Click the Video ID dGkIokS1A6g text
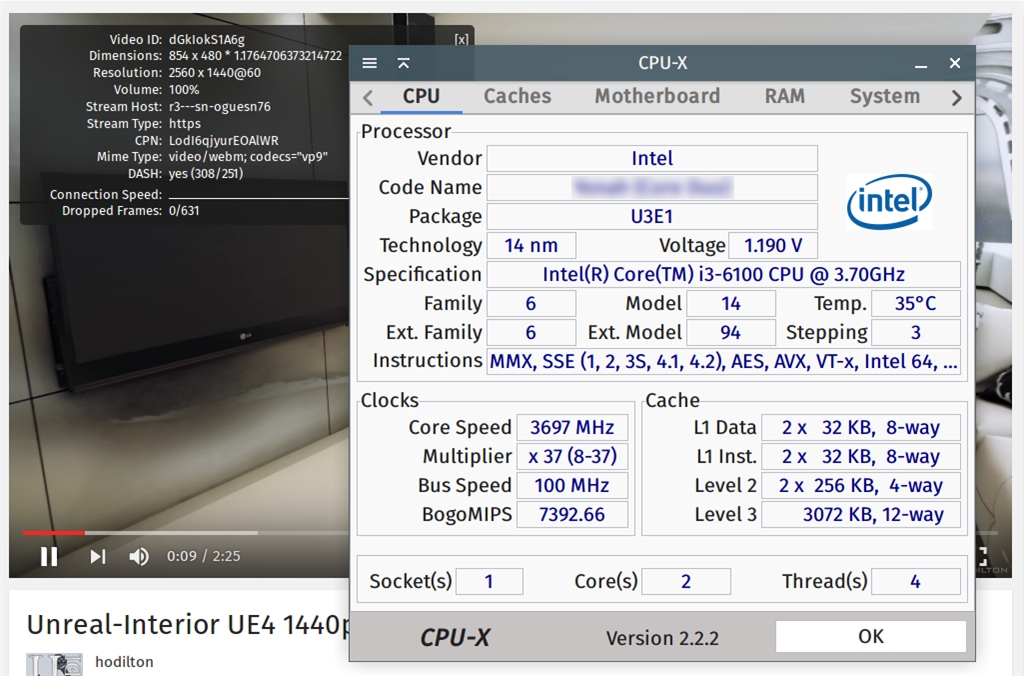This screenshot has width=1024, height=676. (x=206, y=39)
